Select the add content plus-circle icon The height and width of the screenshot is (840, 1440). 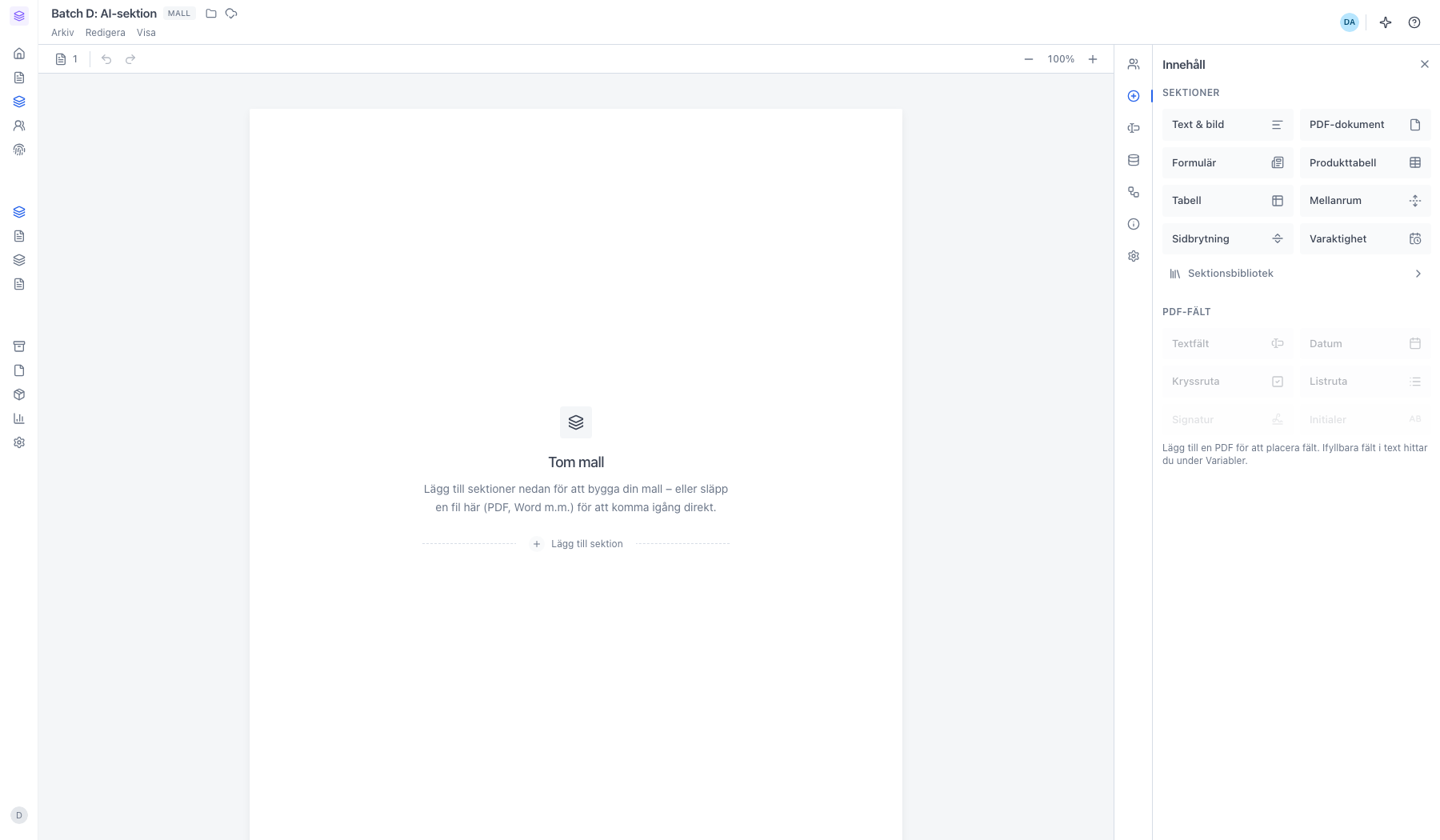click(1134, 96)
